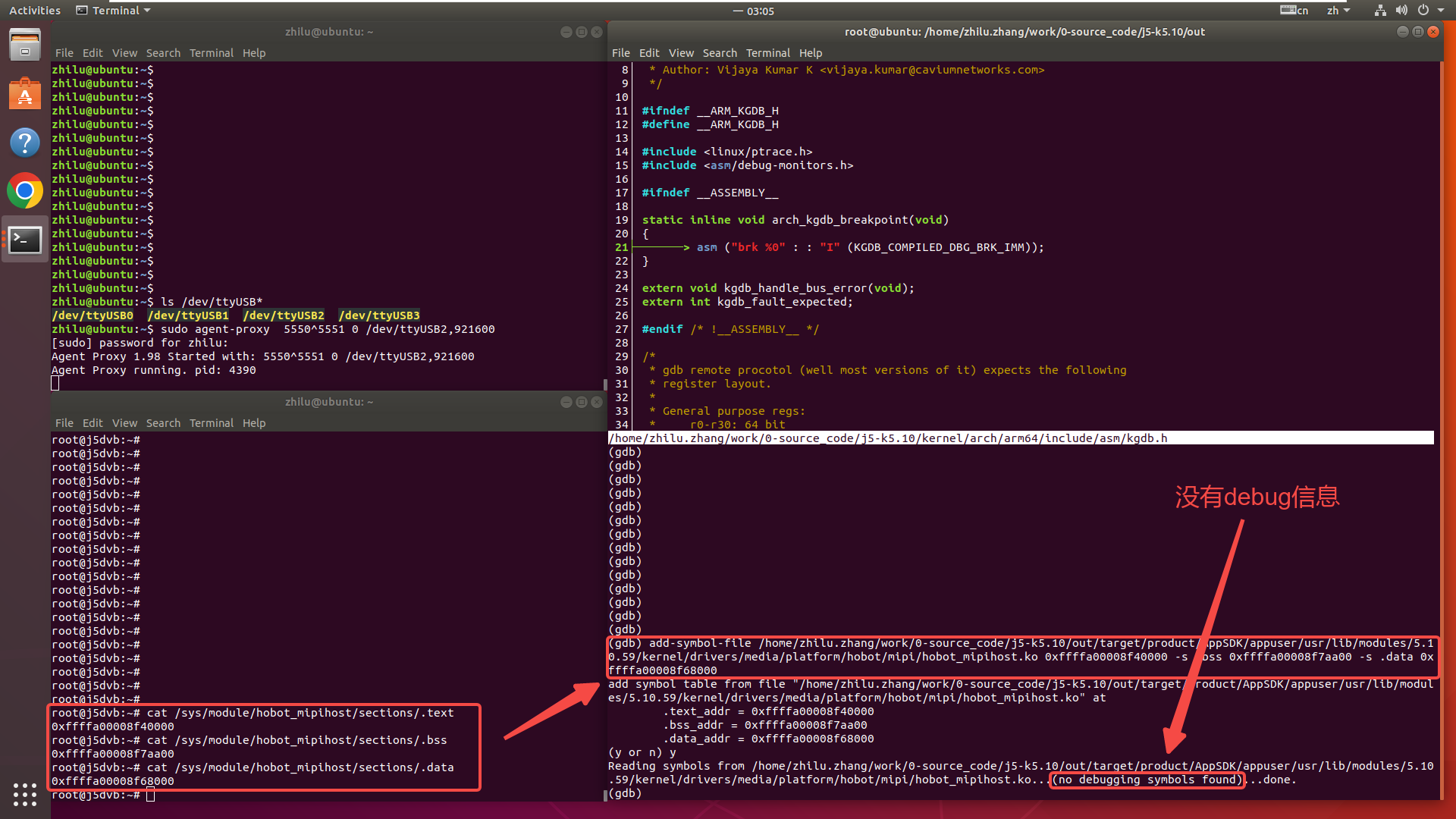Click source line 21 with asm brk instruction

[x=830, y=247]
